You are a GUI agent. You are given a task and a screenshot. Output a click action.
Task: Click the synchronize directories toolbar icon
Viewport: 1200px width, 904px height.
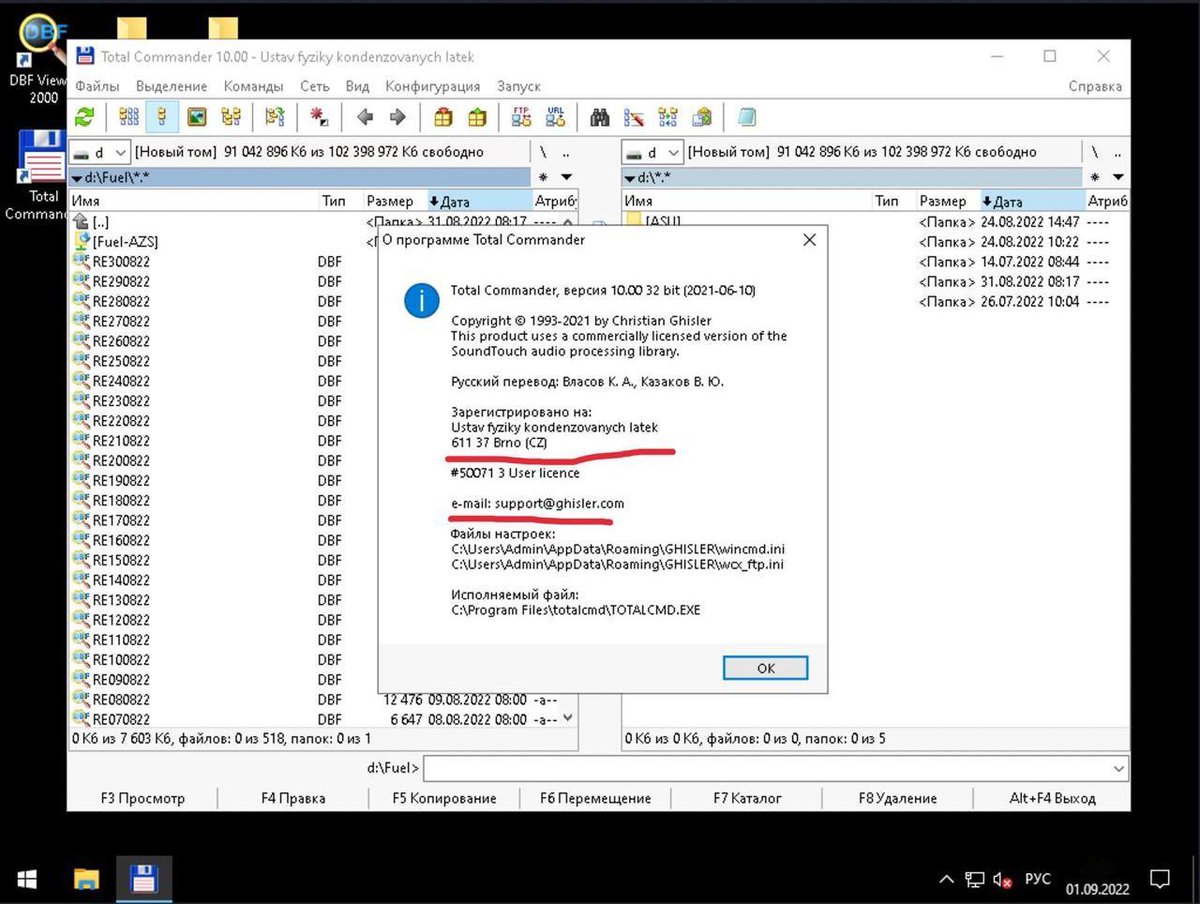(x=668, y=117)
